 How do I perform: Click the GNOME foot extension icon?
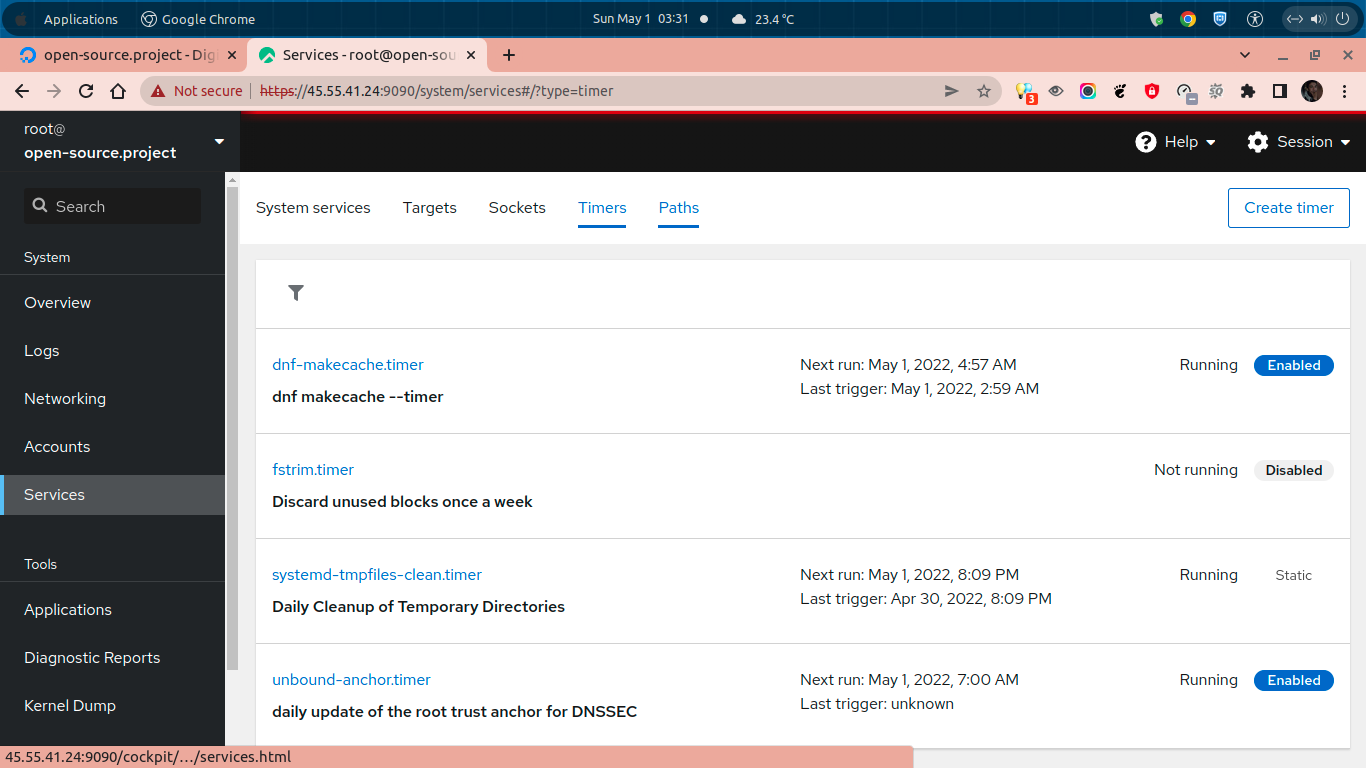coord(1120,91)
